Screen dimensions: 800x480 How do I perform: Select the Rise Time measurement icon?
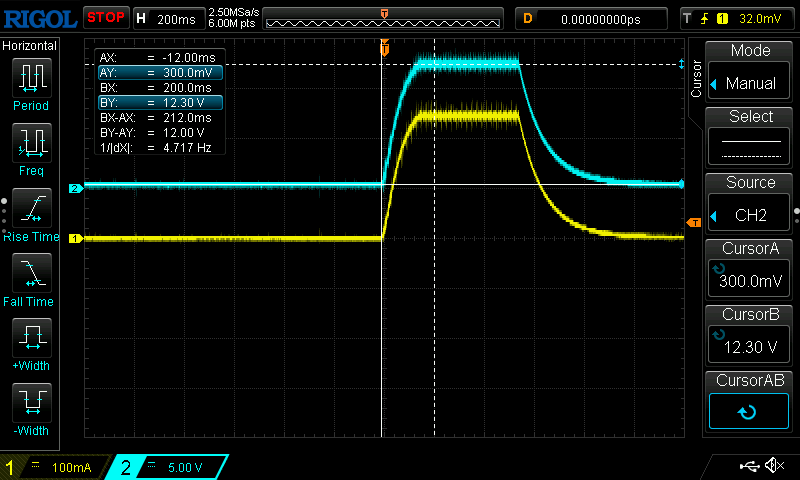pos(32,208)
